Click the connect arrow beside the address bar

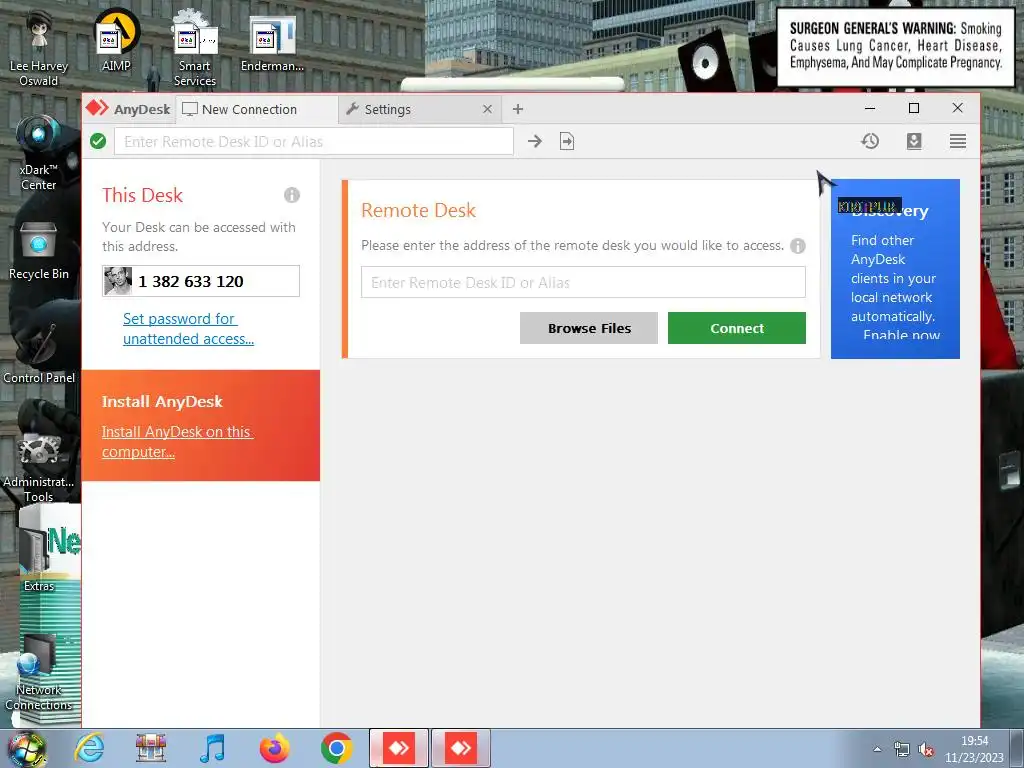[535, 141]
